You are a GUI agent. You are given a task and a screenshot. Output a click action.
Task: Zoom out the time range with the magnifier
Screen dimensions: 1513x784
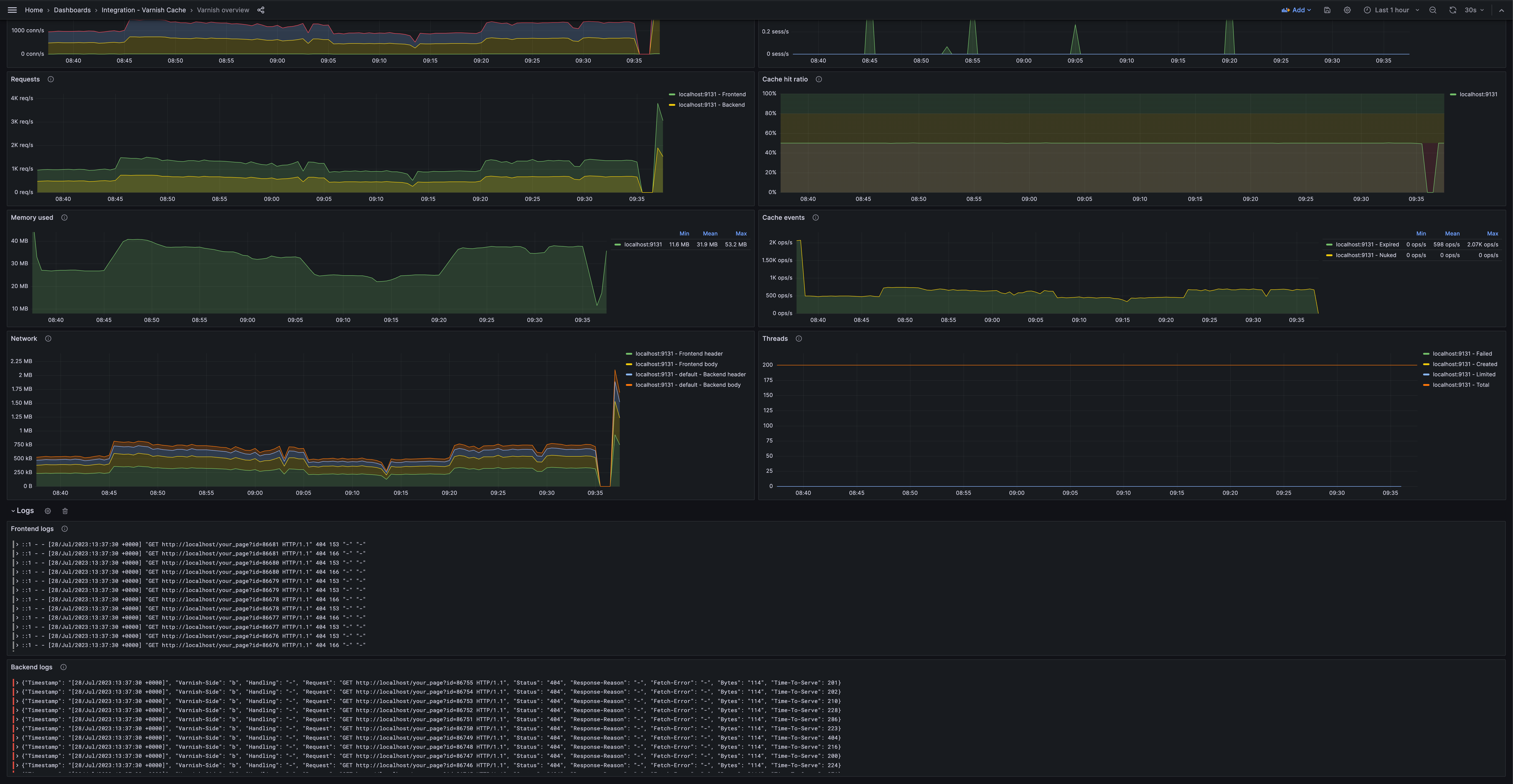pos(1433,10)
